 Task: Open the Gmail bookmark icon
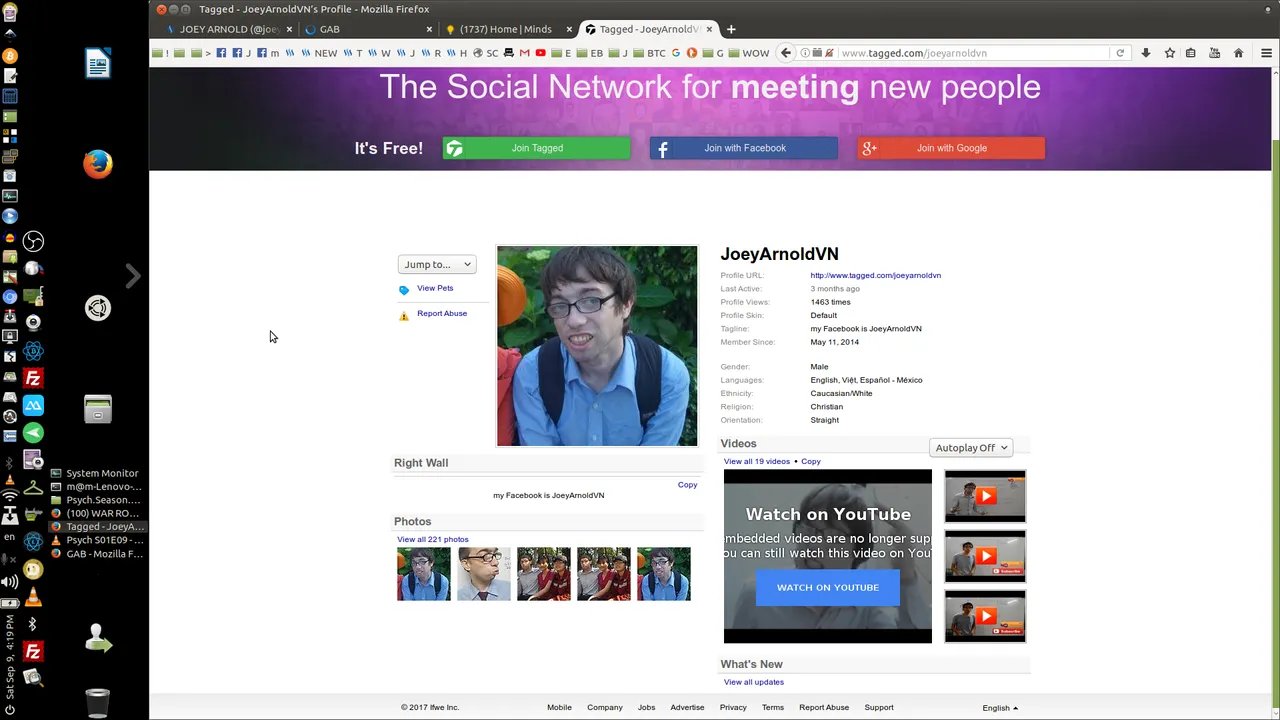(524, 53)
